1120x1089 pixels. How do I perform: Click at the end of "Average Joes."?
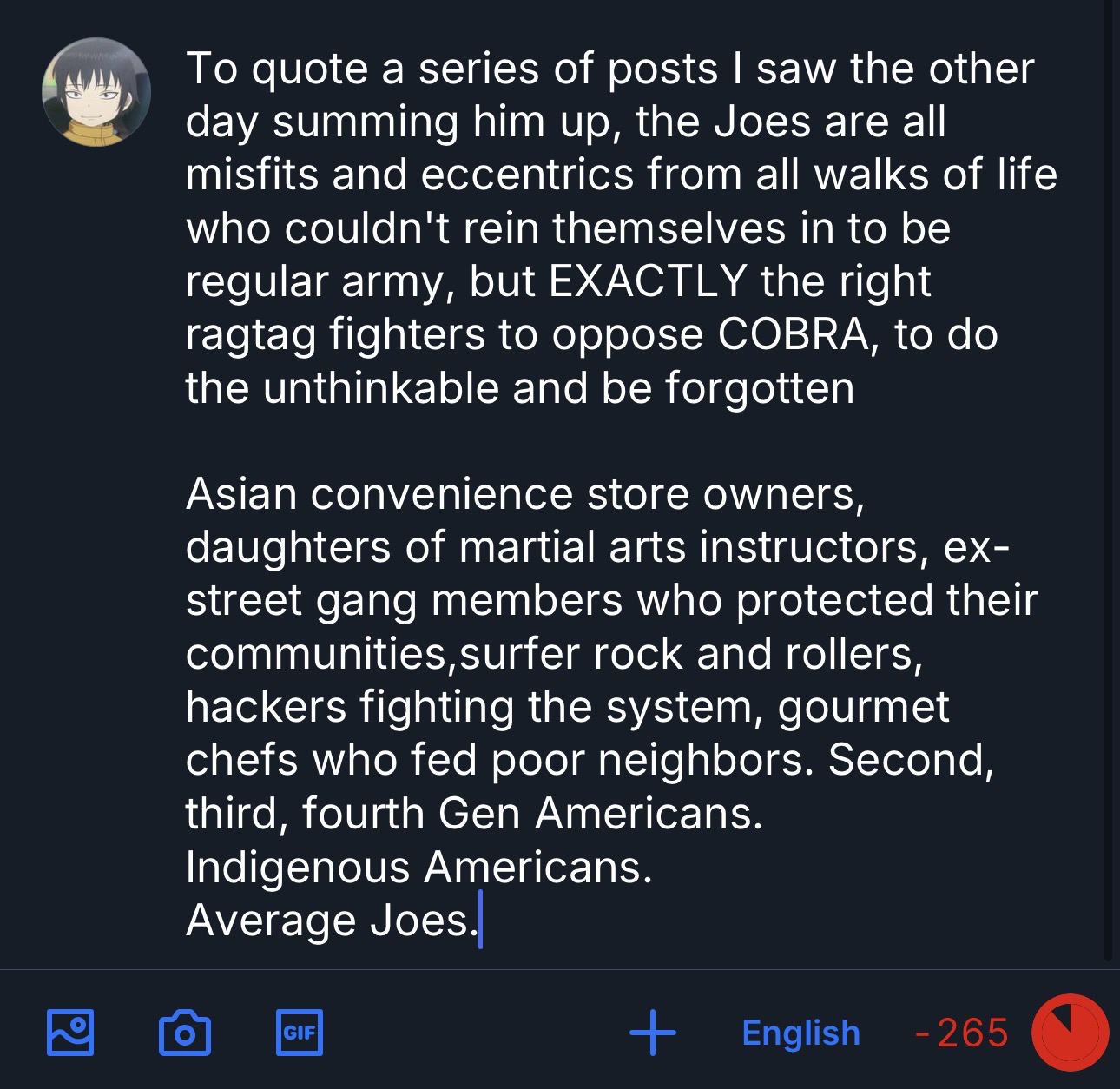479,921
